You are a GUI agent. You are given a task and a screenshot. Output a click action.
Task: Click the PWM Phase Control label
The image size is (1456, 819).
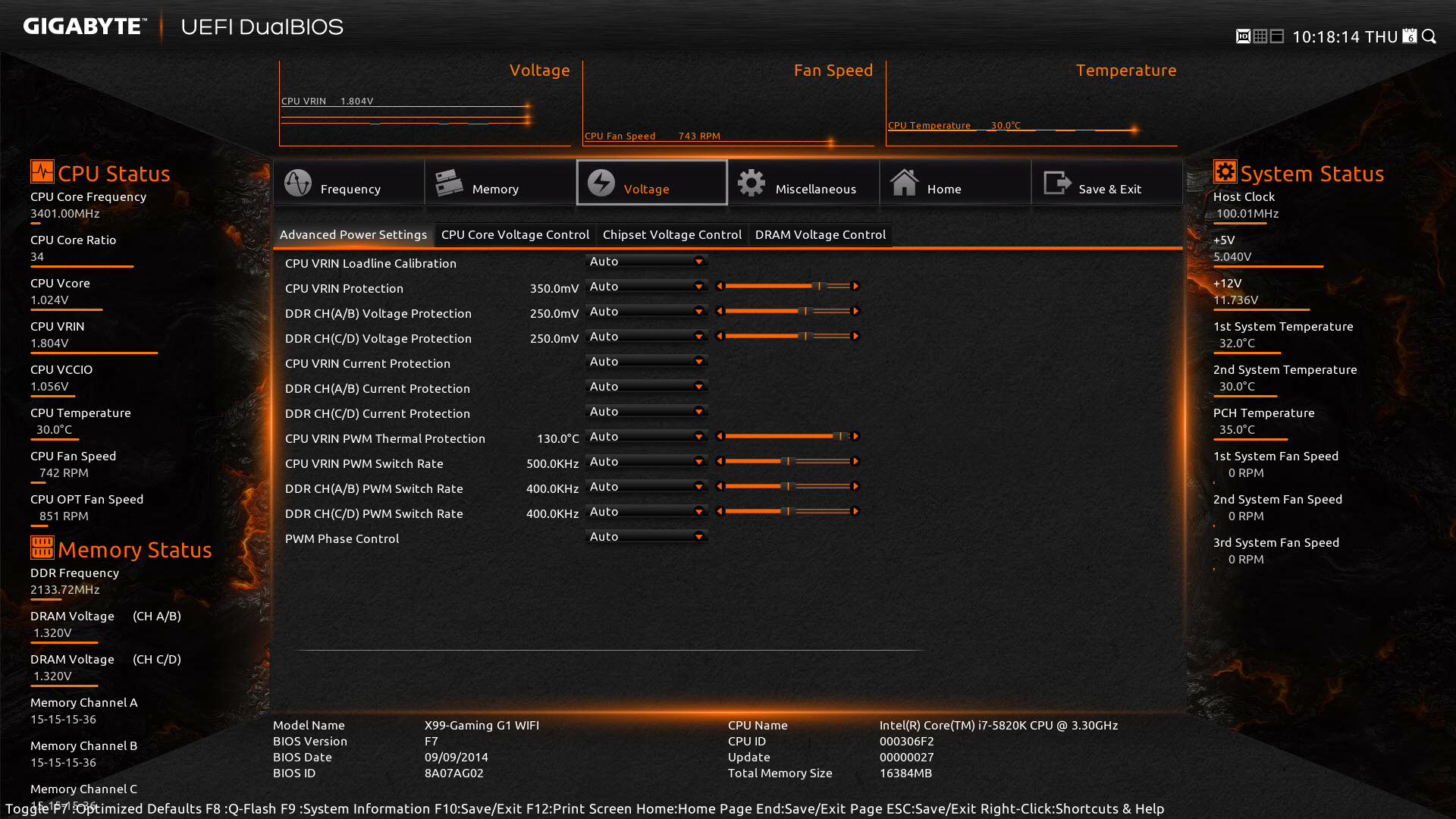coord(342,538)
